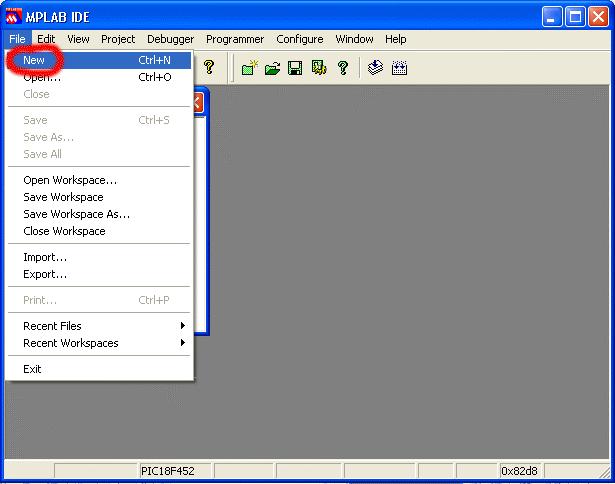Click the question mark icon beside Build Options

point(343,68)
